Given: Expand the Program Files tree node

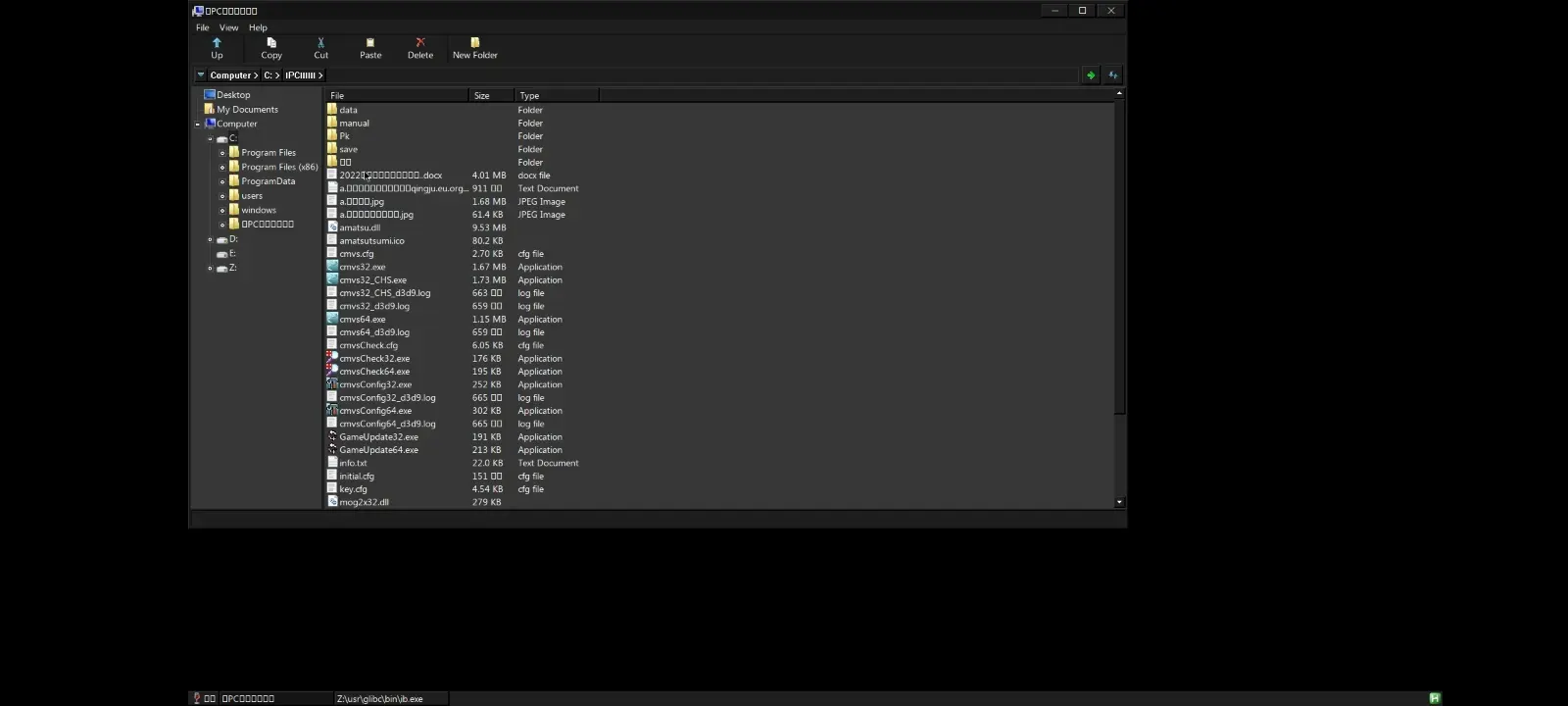Looking at the screenshot, I should [222, 153].
